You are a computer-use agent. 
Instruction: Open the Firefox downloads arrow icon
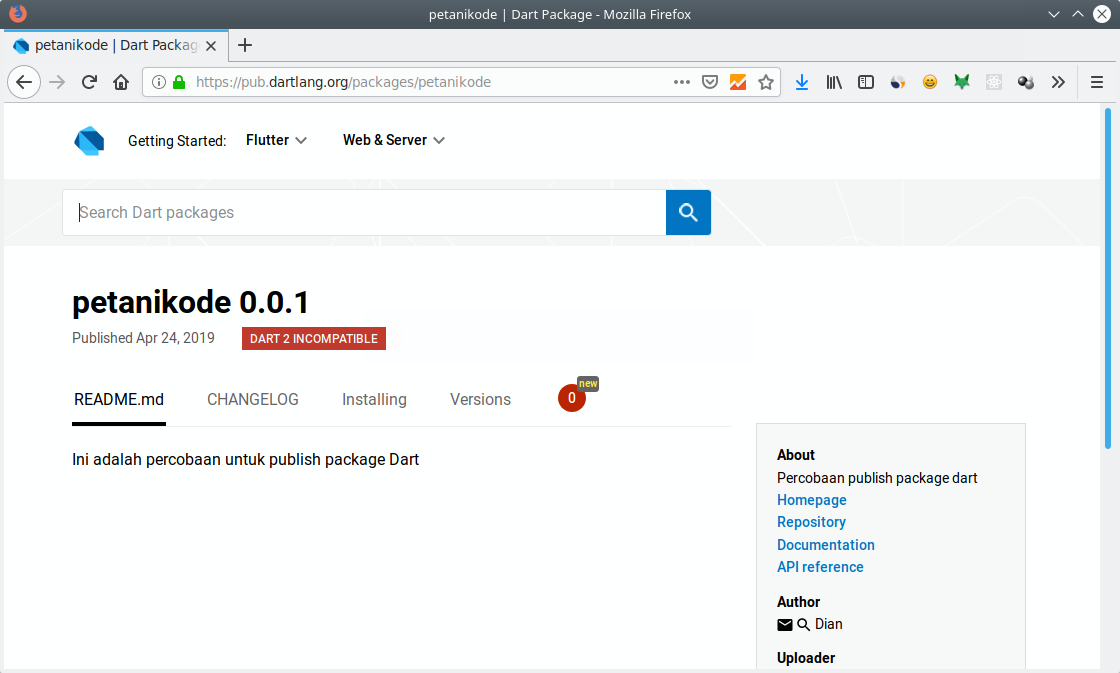[x=801, y=82]
